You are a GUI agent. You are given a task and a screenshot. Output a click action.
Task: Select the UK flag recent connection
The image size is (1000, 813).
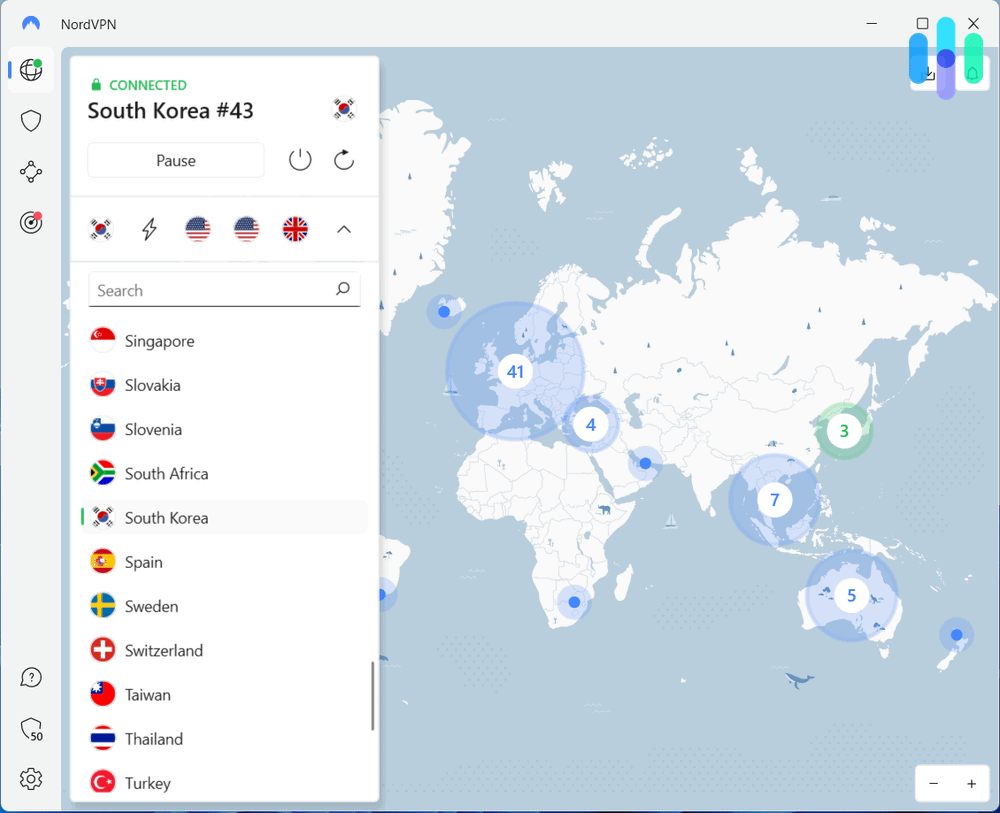pos(295,229)
